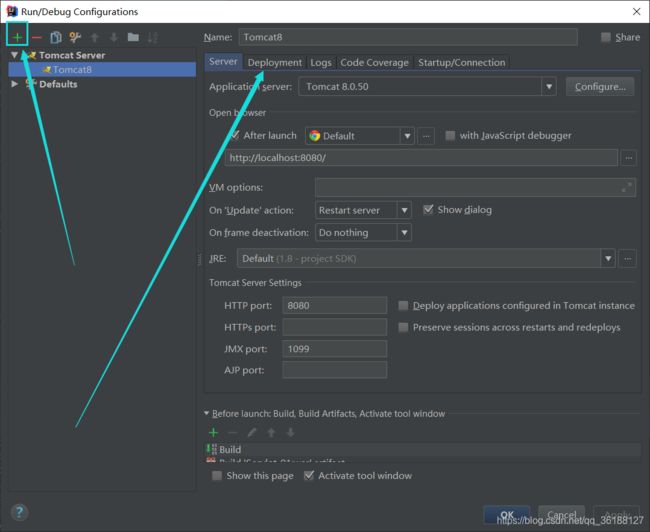650x532 pixels.
Task: Open the Code Coverage tab
Action: pos(374,63)
